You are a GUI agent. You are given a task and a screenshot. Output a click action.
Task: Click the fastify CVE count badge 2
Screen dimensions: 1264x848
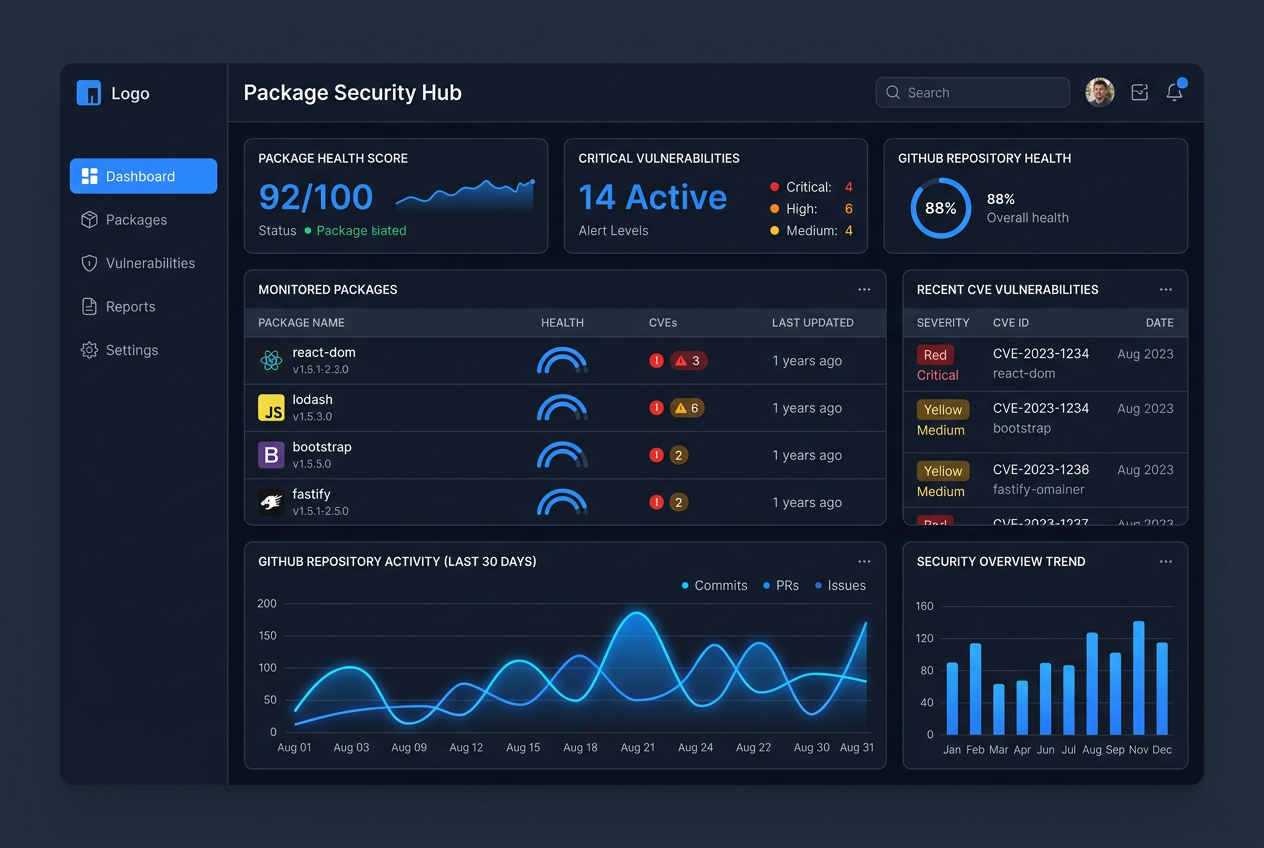679,502
